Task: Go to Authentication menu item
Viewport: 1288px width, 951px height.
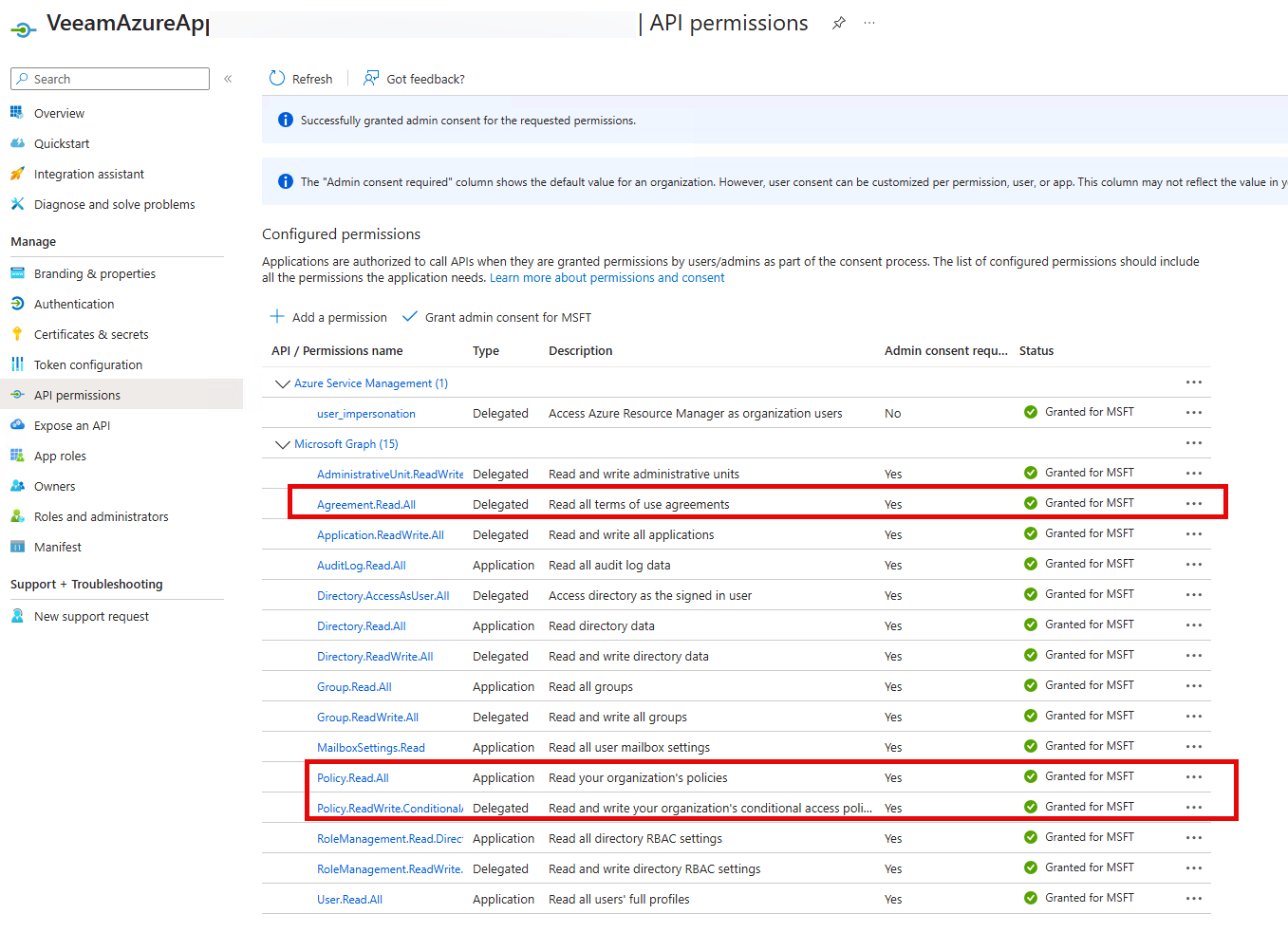Action: [74, 304]
